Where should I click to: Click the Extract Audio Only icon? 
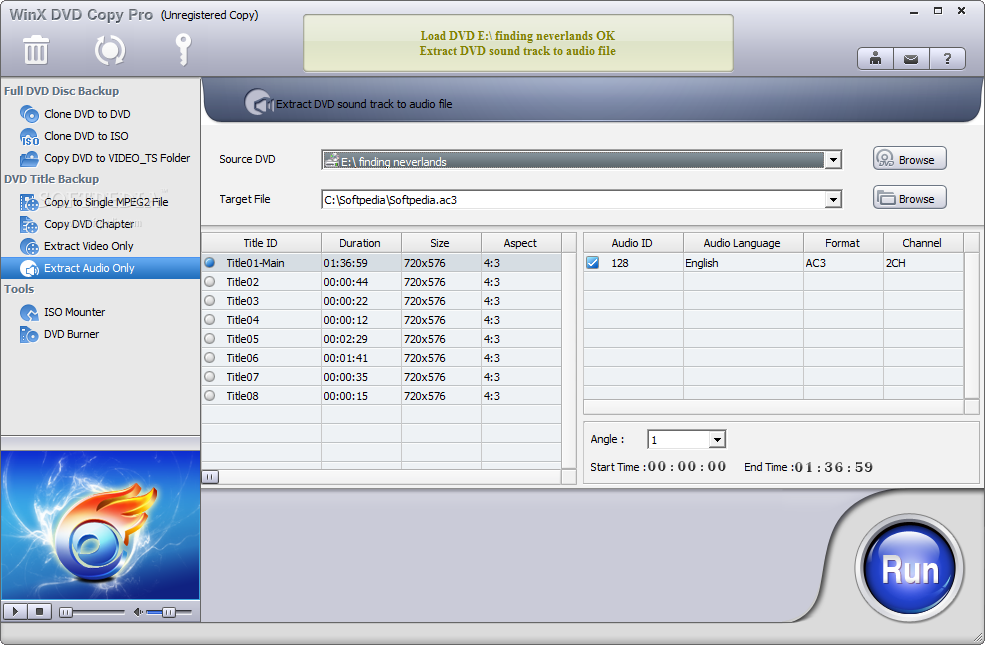[x=29, y=268]
